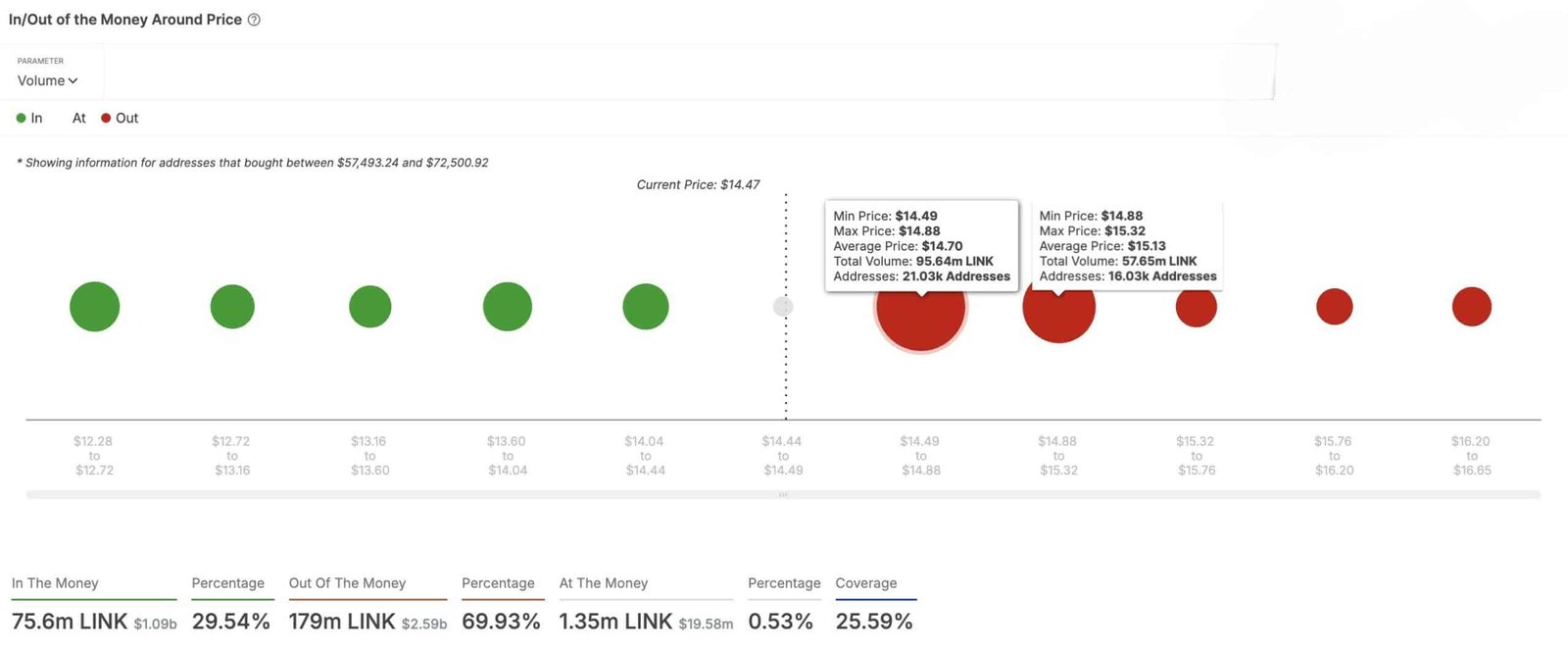1568x648 pixels.
Task: Click the green bubble for $13.16 to $13.60
Action: [x=370, y=307]
